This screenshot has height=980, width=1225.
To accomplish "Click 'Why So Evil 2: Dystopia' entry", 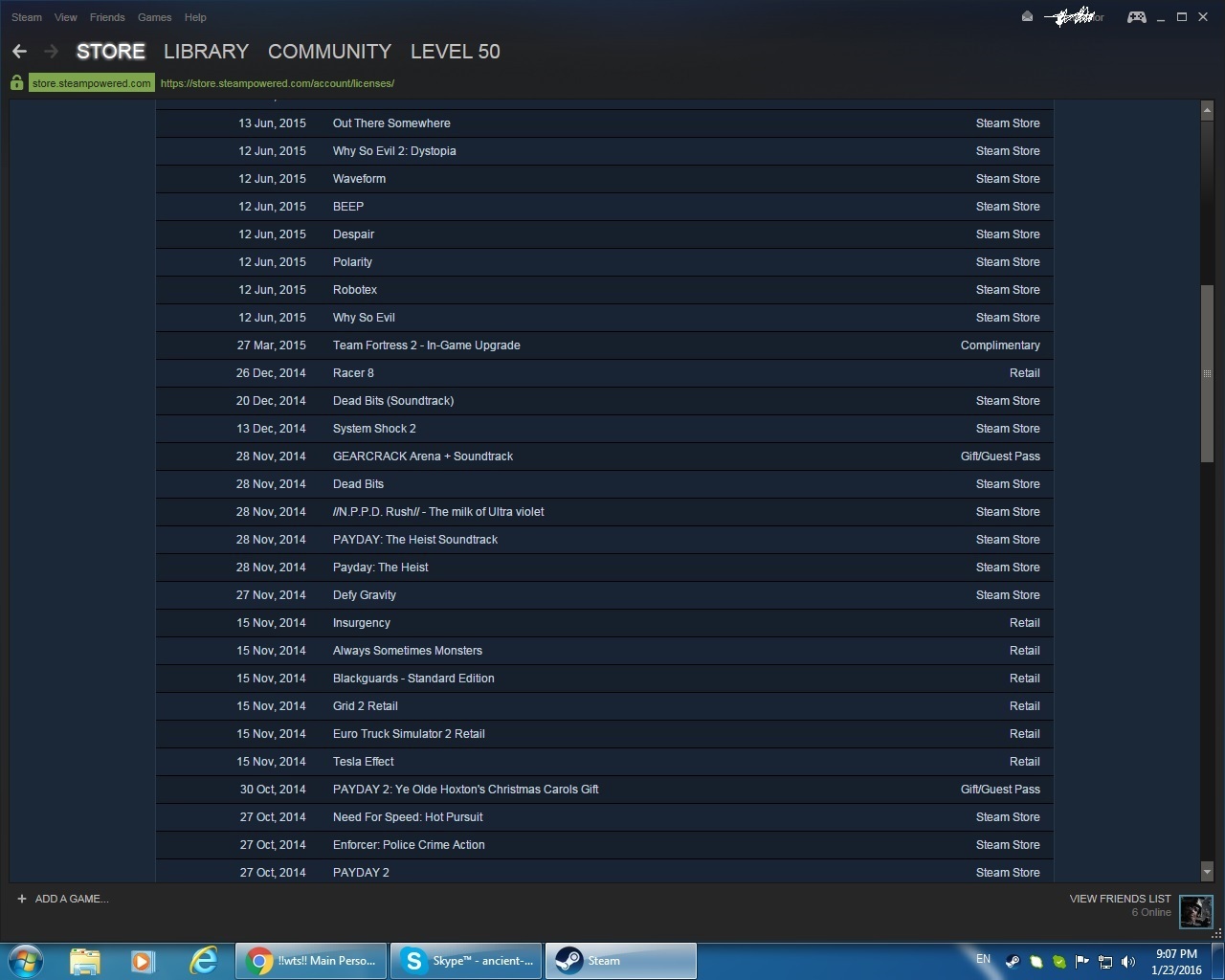I will click(x=604, y=151).
